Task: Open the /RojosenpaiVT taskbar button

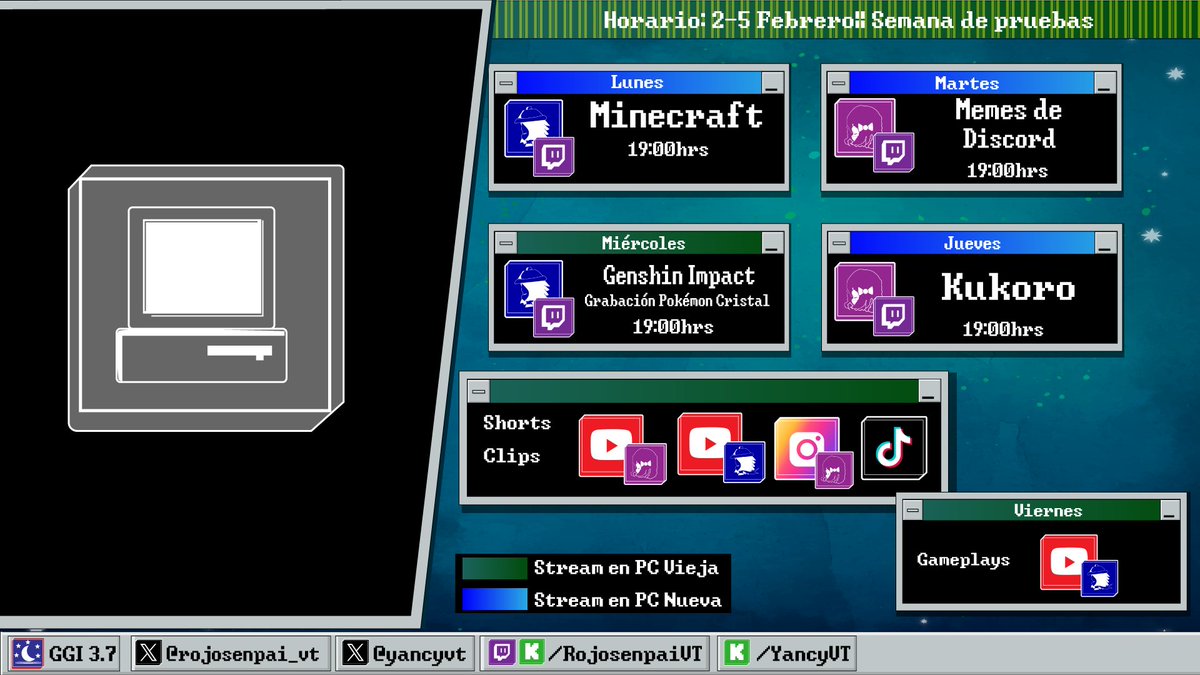Action: (x=597, y=655)
